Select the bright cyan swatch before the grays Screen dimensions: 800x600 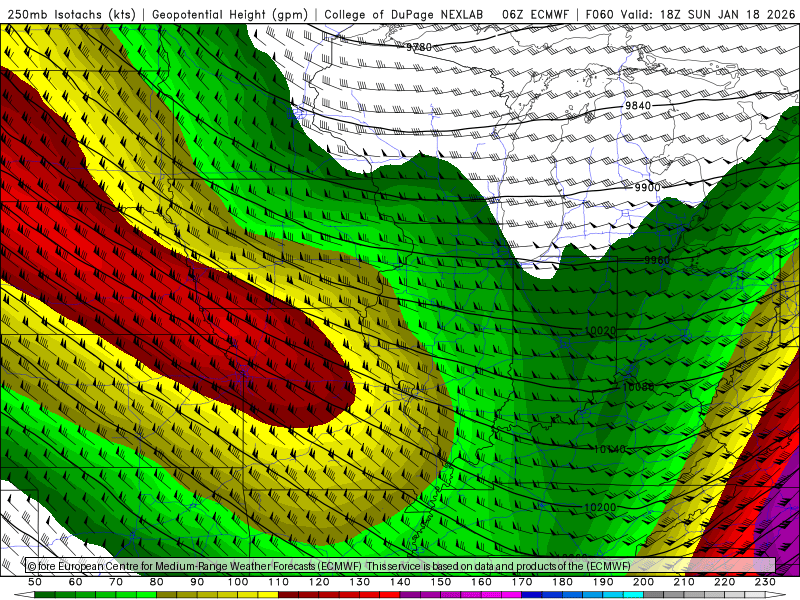(633, 593)
